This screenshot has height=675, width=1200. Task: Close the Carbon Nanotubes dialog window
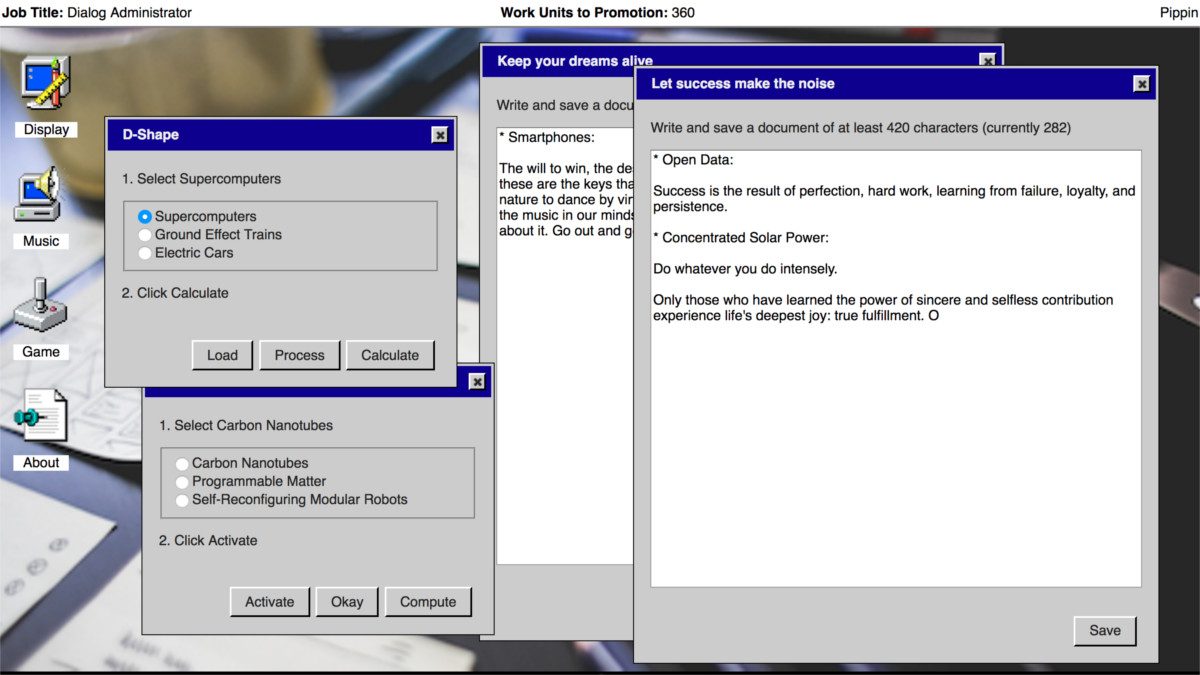[x=477, y=381]
